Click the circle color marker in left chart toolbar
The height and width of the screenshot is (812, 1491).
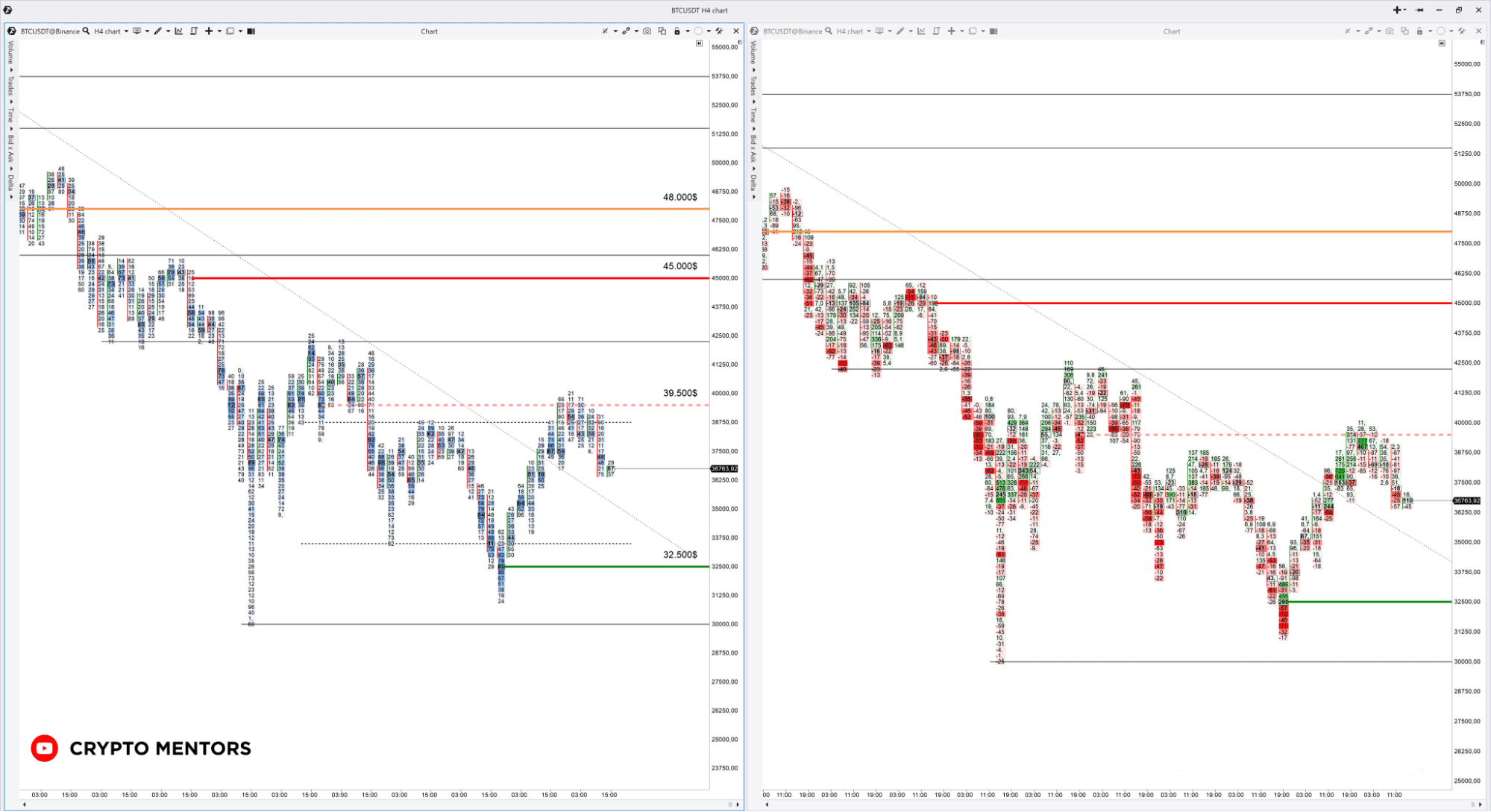698,31
